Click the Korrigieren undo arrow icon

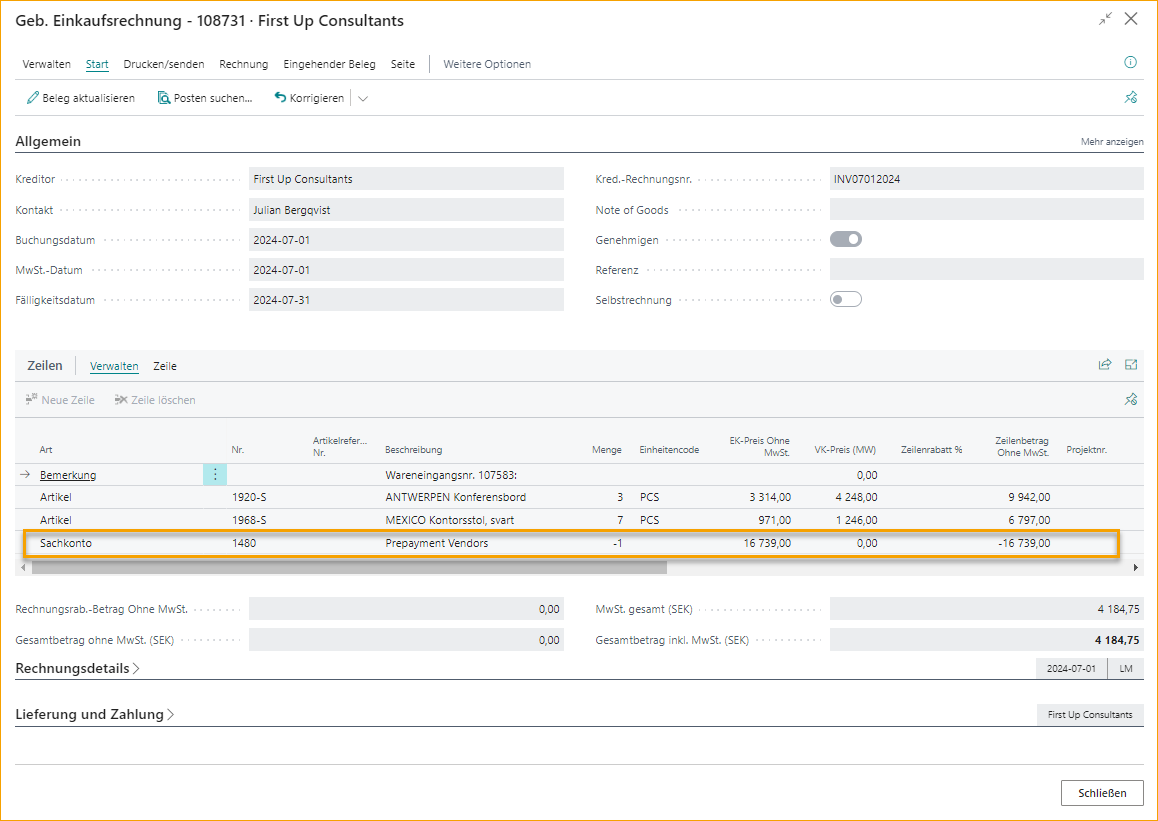click(280, 98)
